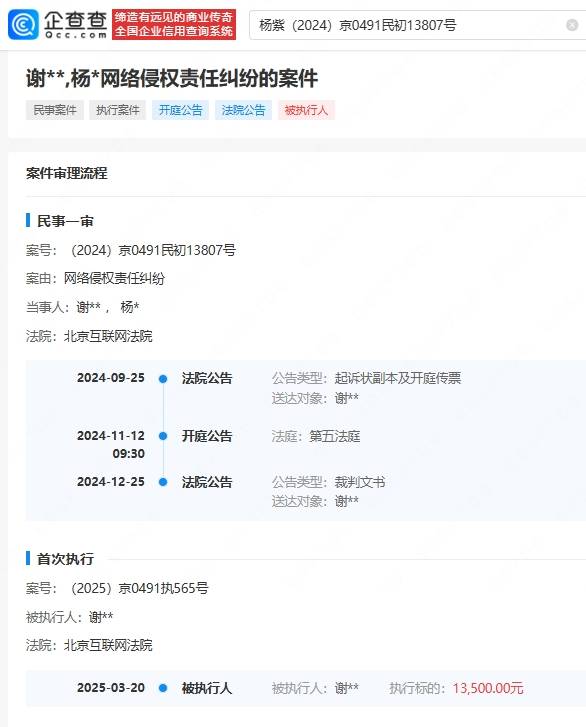Select the 执行案件 tag

click(118, 110)
